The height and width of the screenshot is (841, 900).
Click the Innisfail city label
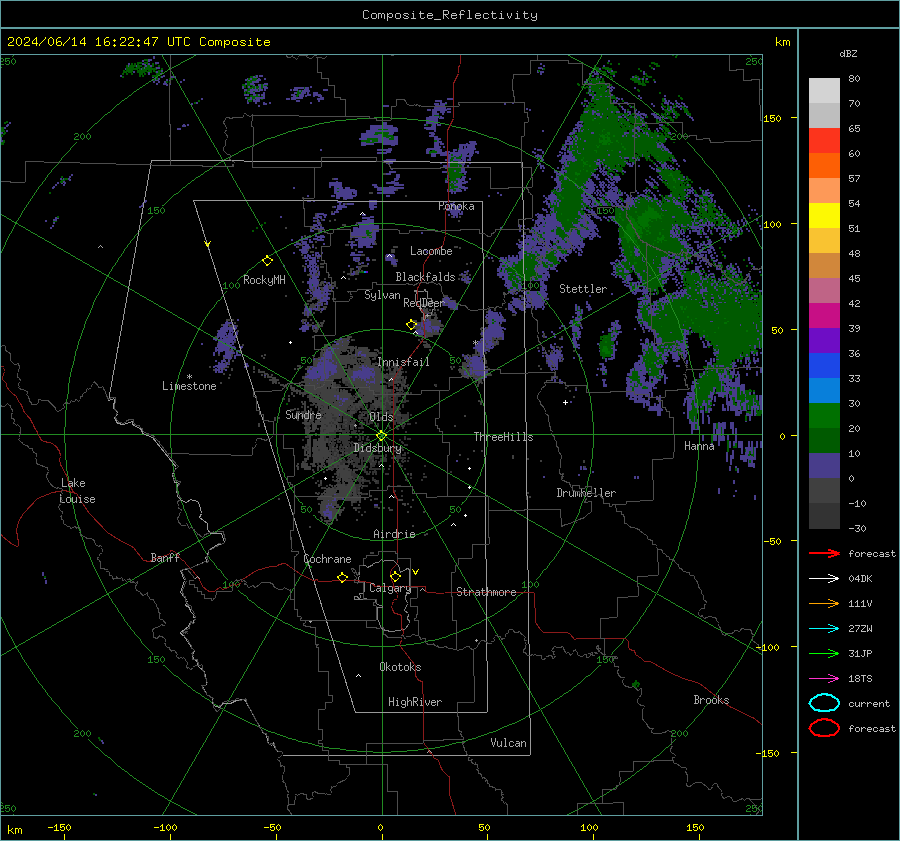pos(403,362)
